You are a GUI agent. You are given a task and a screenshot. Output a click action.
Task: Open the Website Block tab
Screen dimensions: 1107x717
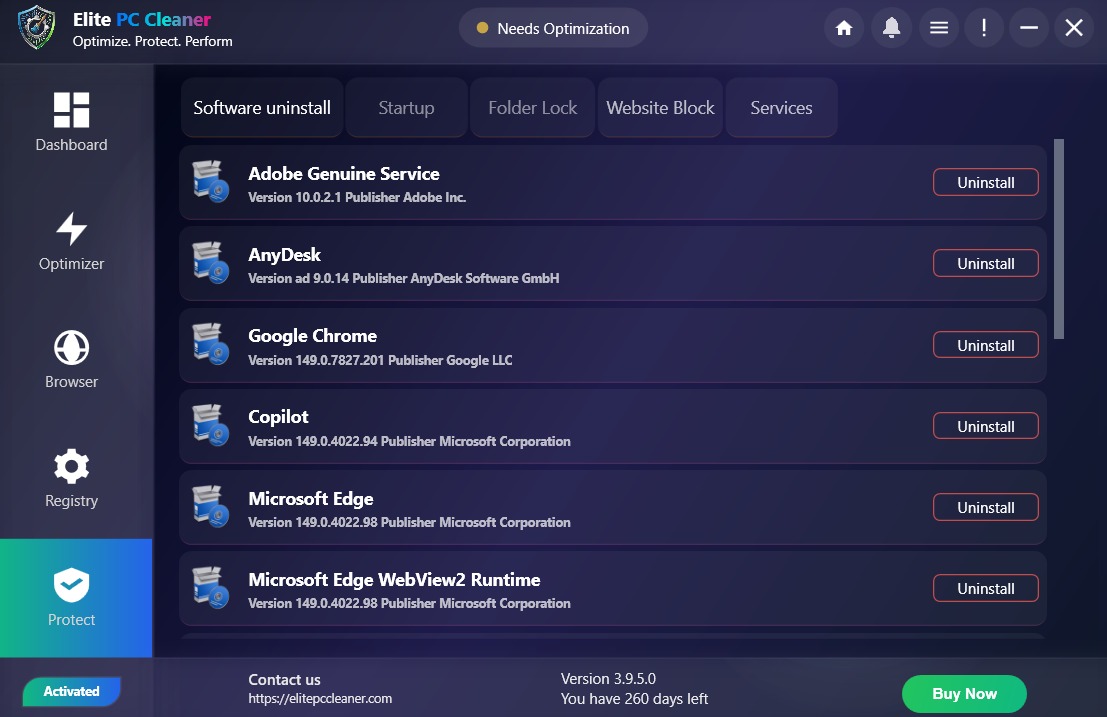click(660, 107)
